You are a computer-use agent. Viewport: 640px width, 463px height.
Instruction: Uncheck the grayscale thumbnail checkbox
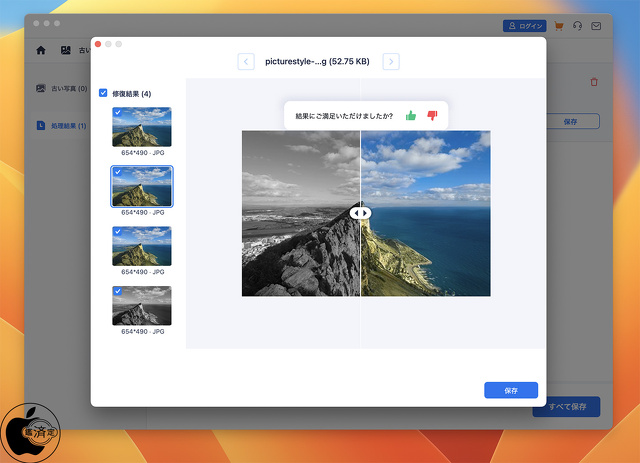[x=118, y=291]
